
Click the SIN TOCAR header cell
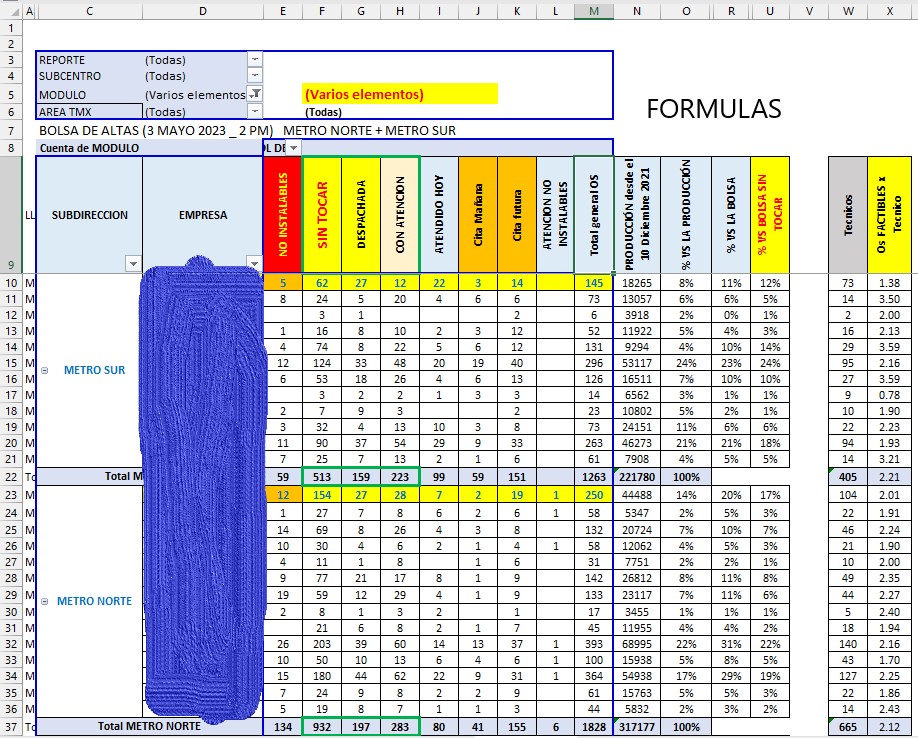(x=322, y=215)
